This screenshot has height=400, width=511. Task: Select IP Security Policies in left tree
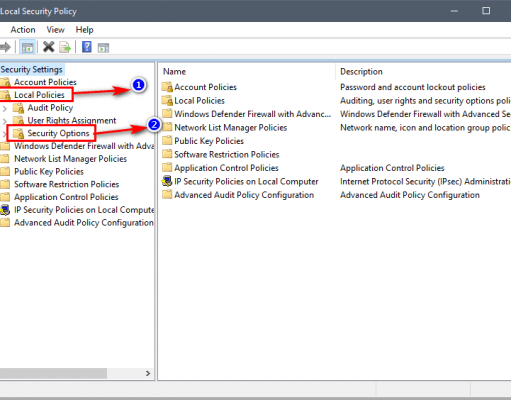pyautogui.click(x=84, y=210)
